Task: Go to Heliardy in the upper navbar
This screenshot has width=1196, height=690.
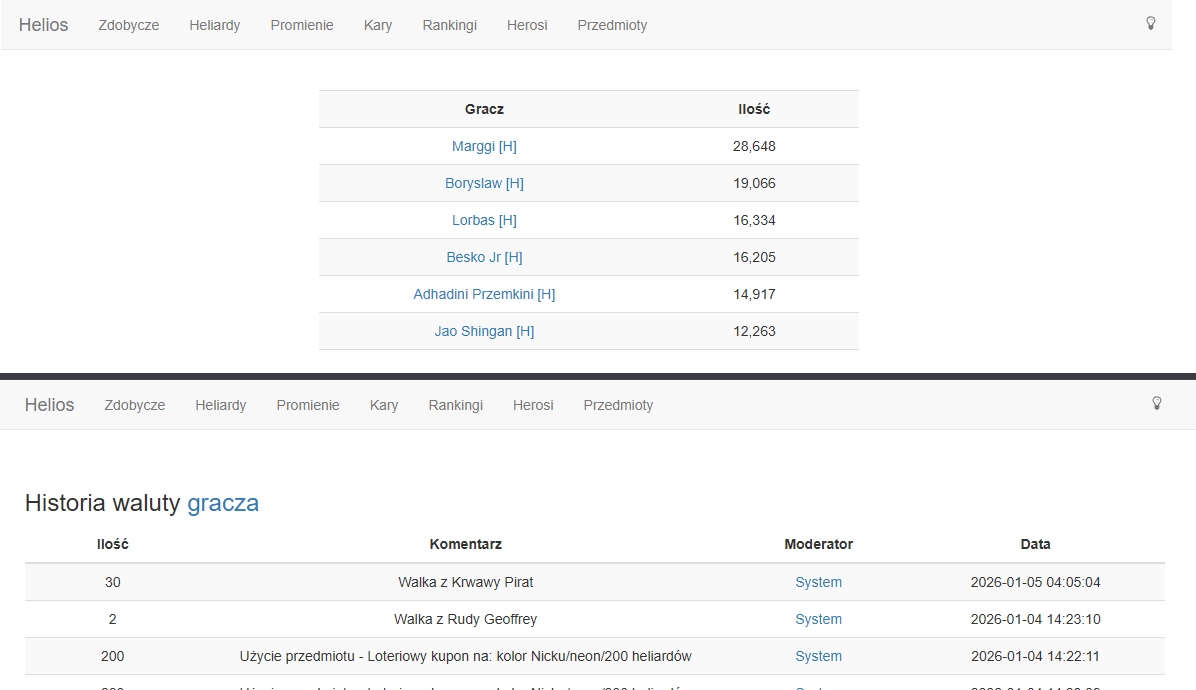Action: point(215,25)
